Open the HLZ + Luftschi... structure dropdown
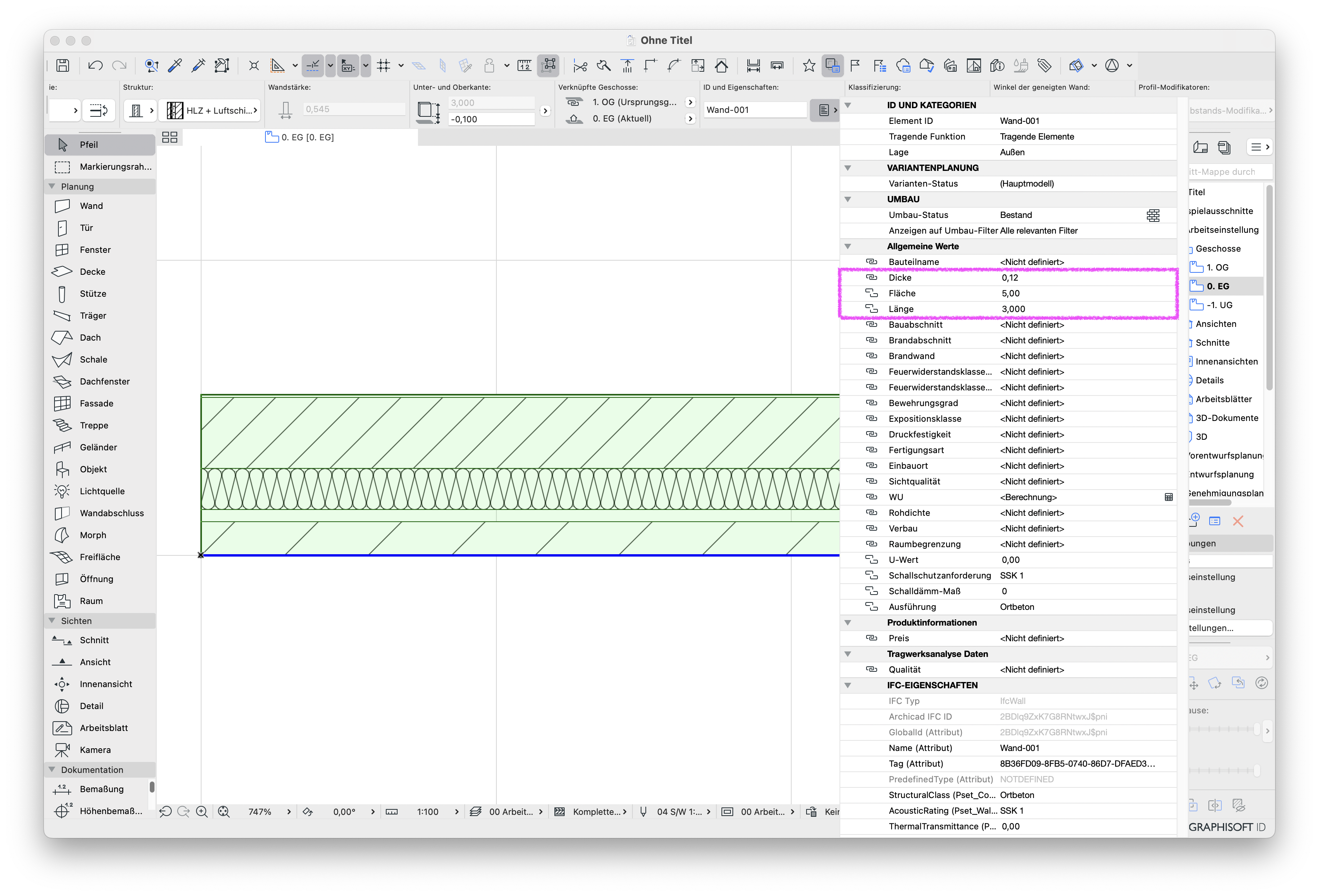 tap(209, 111)
